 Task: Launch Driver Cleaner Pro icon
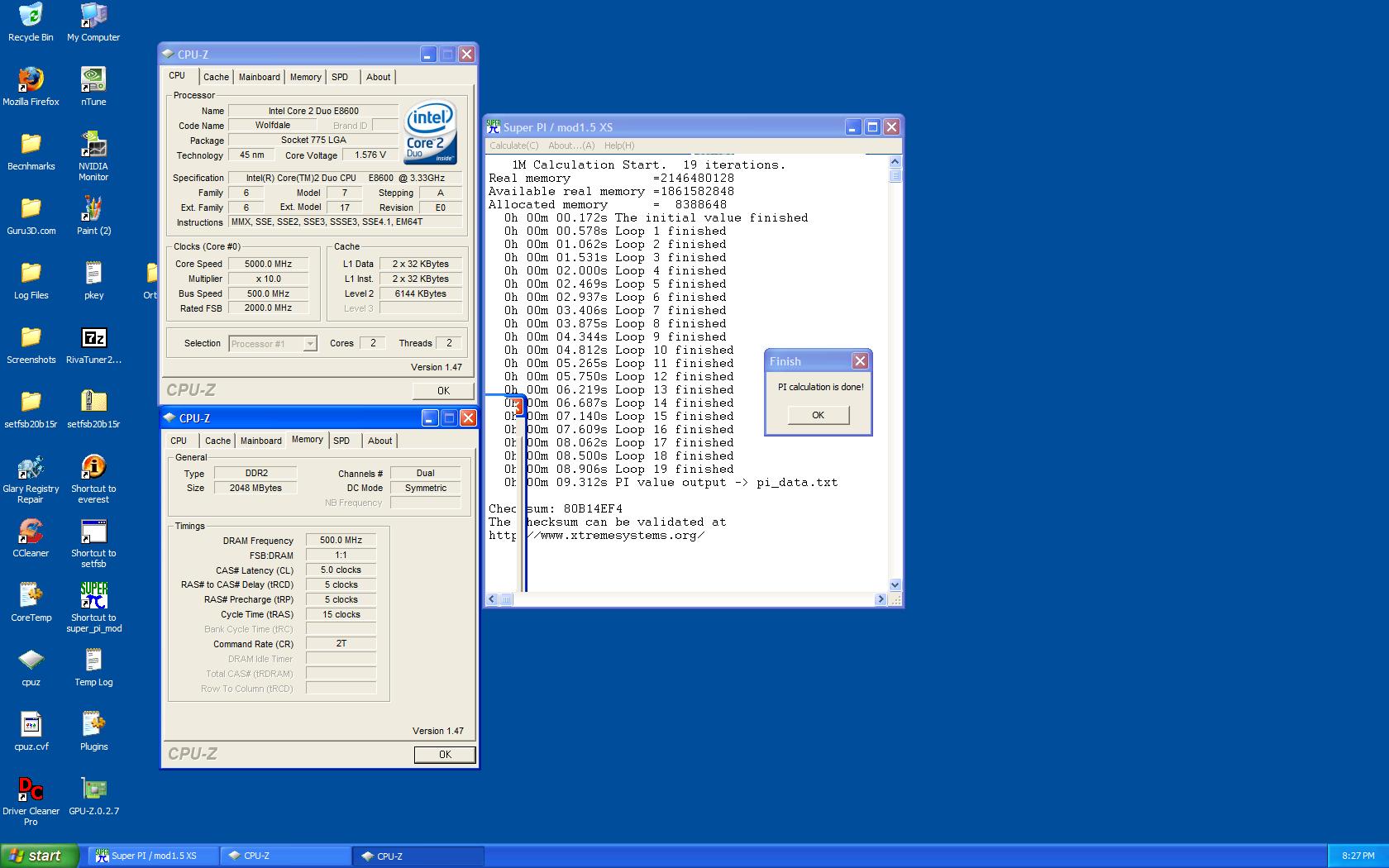point(31,801)
